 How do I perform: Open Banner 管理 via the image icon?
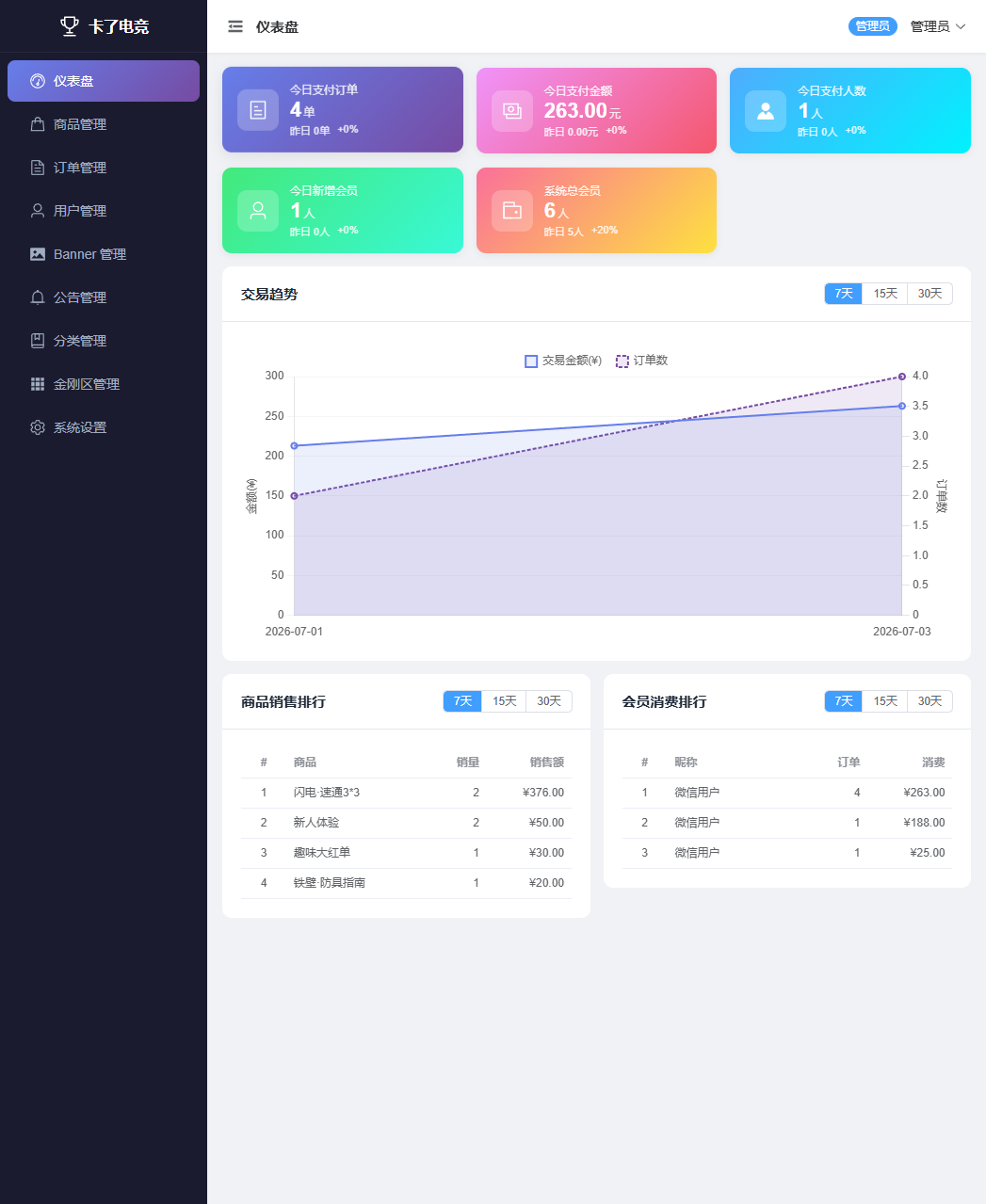click(38, 254)
